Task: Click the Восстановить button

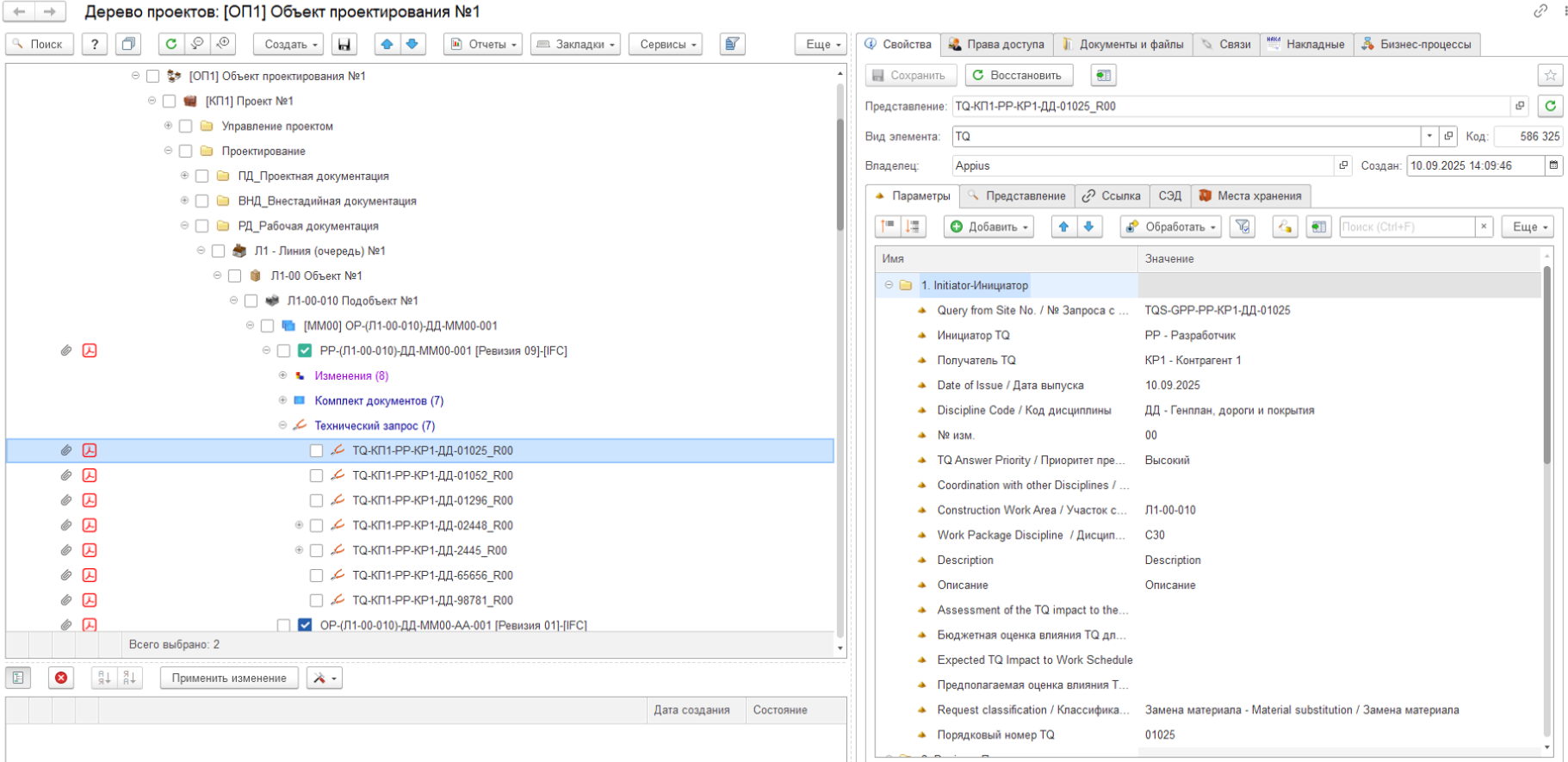Action: point(1019,76)
